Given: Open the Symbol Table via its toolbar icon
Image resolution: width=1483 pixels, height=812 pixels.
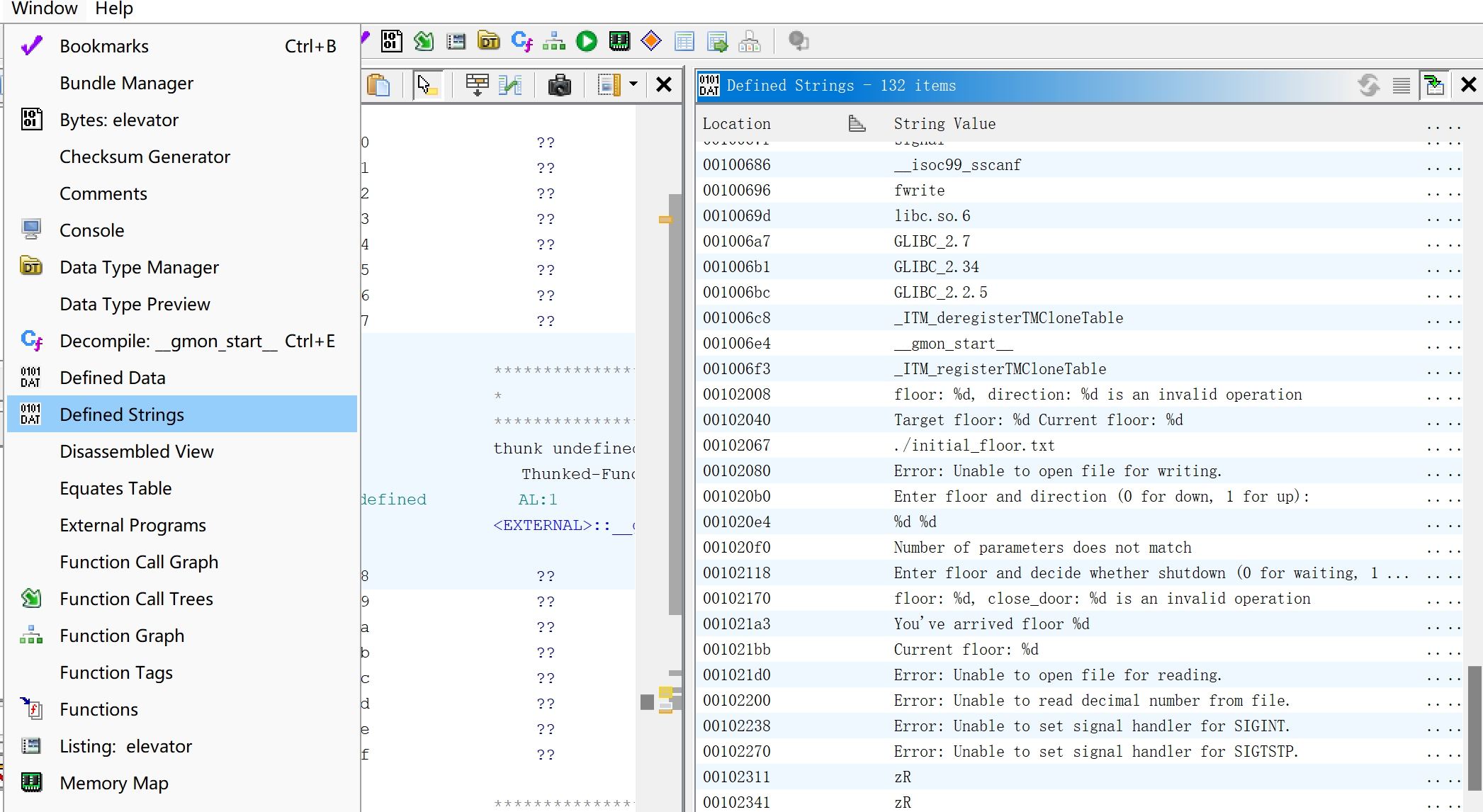Looking at the screenshot, I should pyautogui.click(x=684, y=42).
